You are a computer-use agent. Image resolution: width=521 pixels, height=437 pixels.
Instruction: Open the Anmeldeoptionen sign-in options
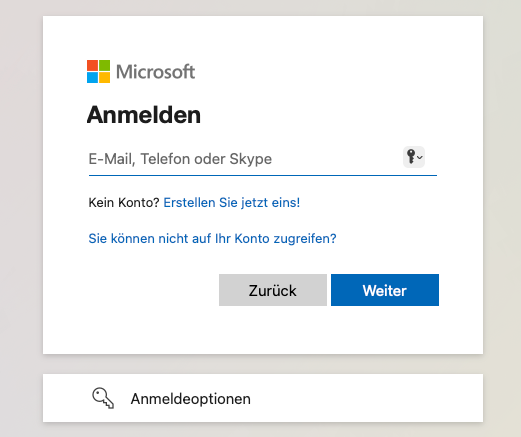pos(190,399)
